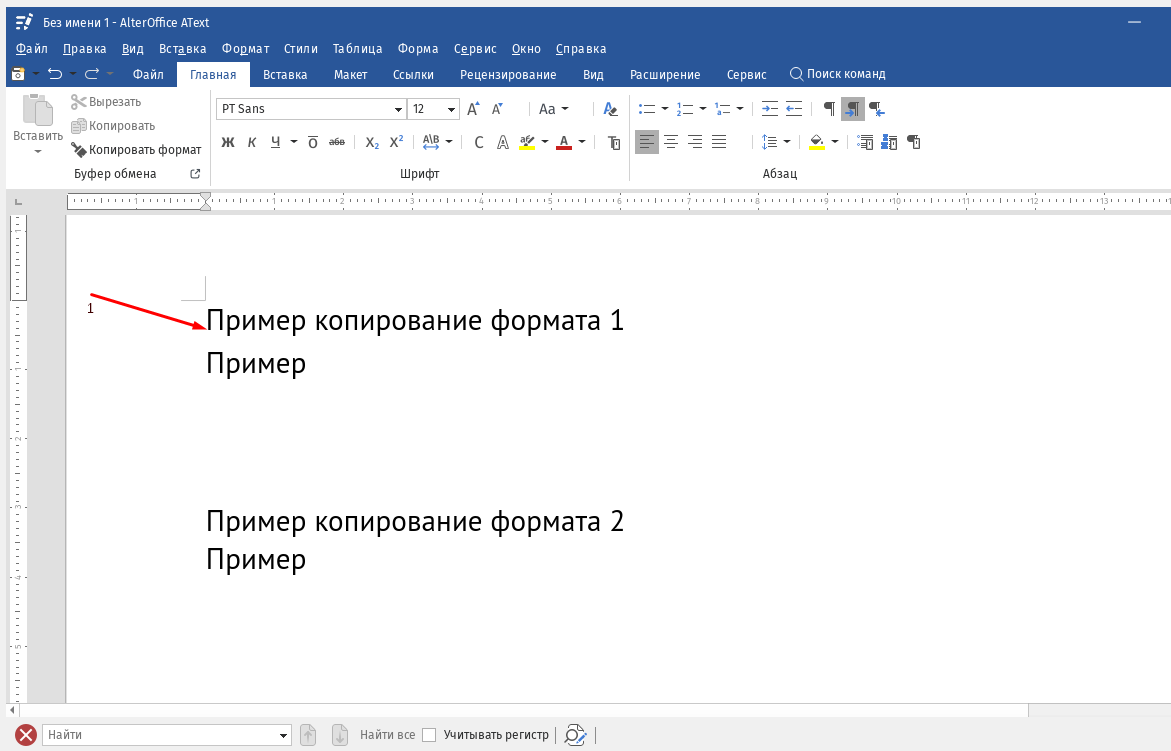This screenshot has width=1171, height=751.
Task: Align text left
Action: coord(647,142)
